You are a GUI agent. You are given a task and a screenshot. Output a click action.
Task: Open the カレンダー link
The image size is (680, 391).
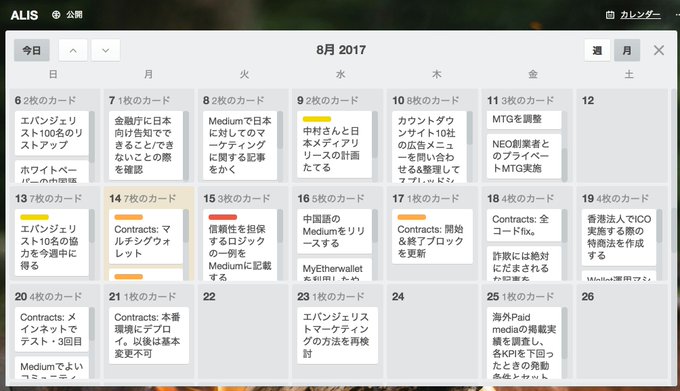[x=640, y=15]
